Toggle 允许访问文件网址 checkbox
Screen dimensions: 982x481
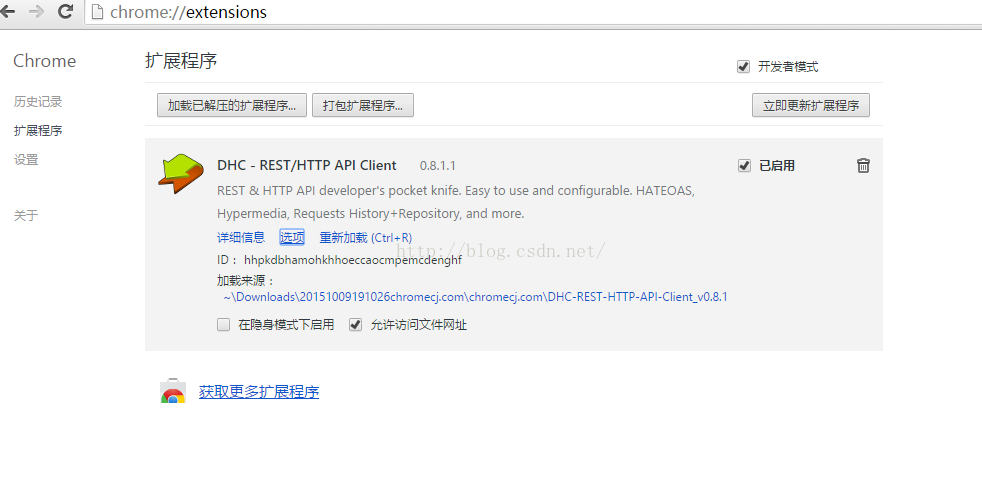point(356,324)
